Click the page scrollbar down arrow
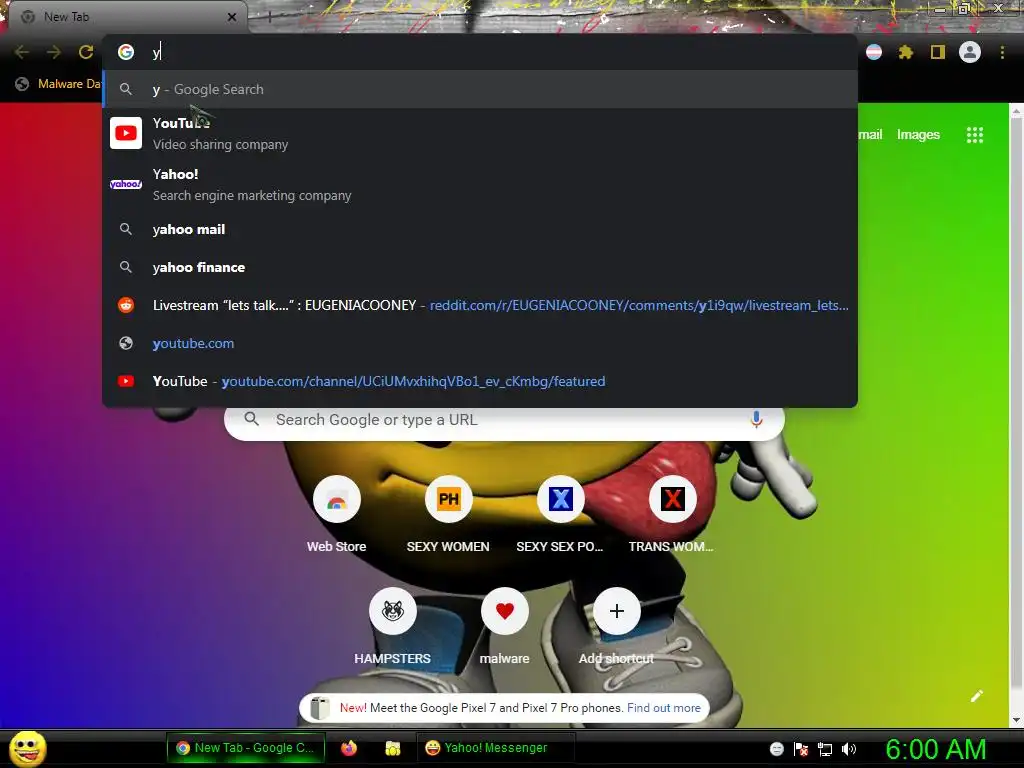 click(1016, 720)
